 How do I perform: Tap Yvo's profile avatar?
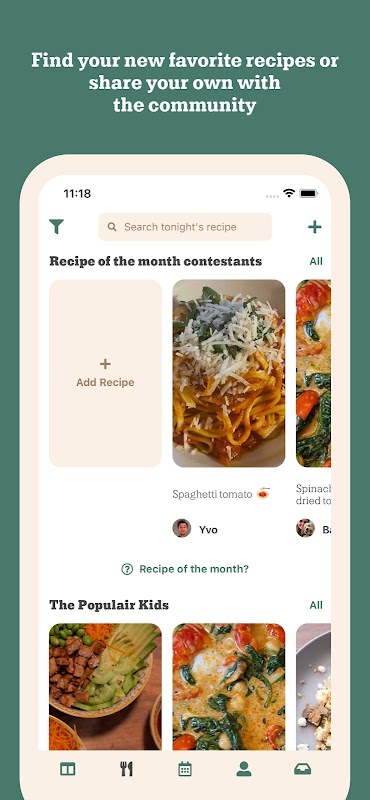tap(182, 528)
